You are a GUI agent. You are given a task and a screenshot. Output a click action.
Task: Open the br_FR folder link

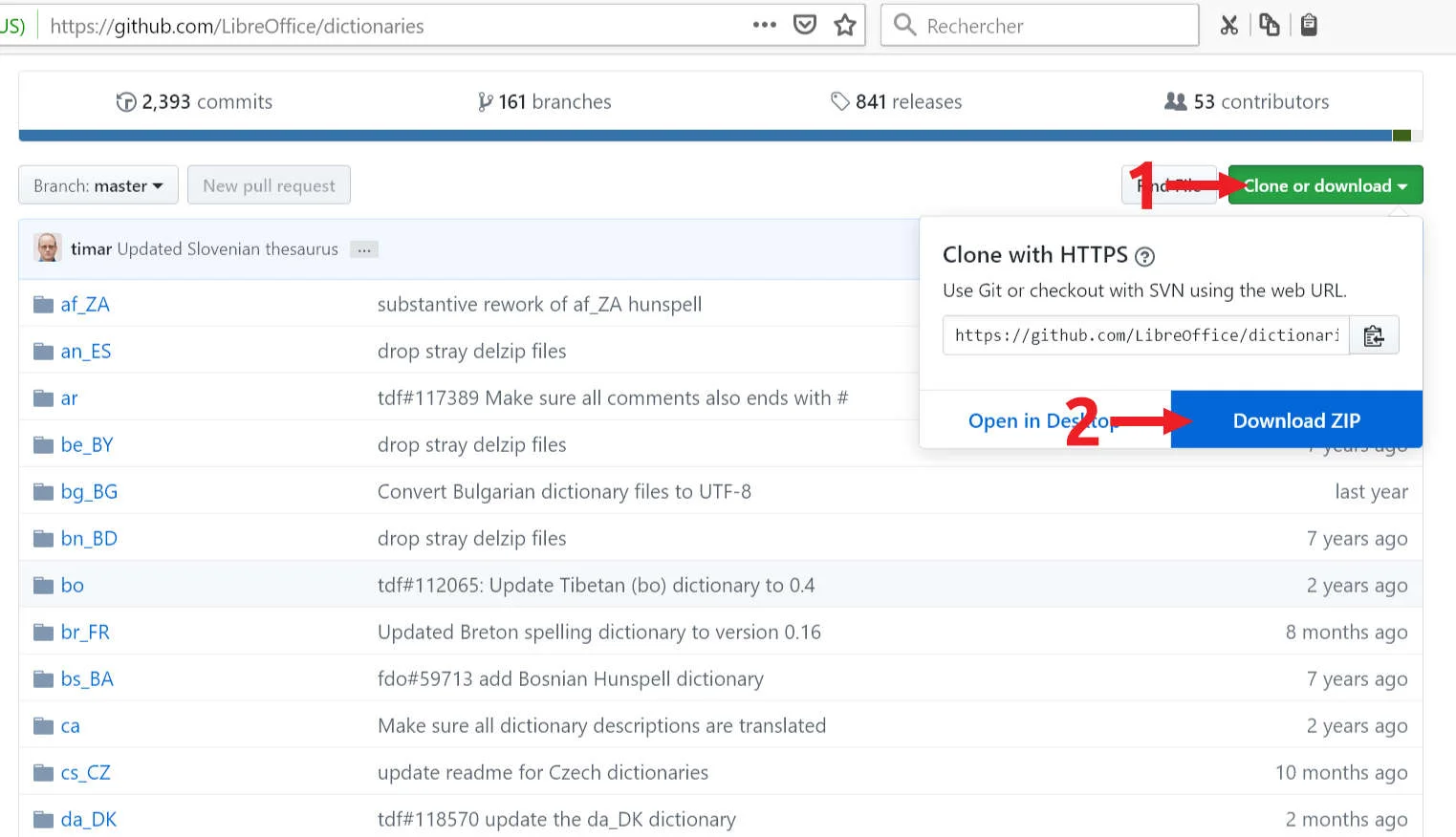[85, 633]
